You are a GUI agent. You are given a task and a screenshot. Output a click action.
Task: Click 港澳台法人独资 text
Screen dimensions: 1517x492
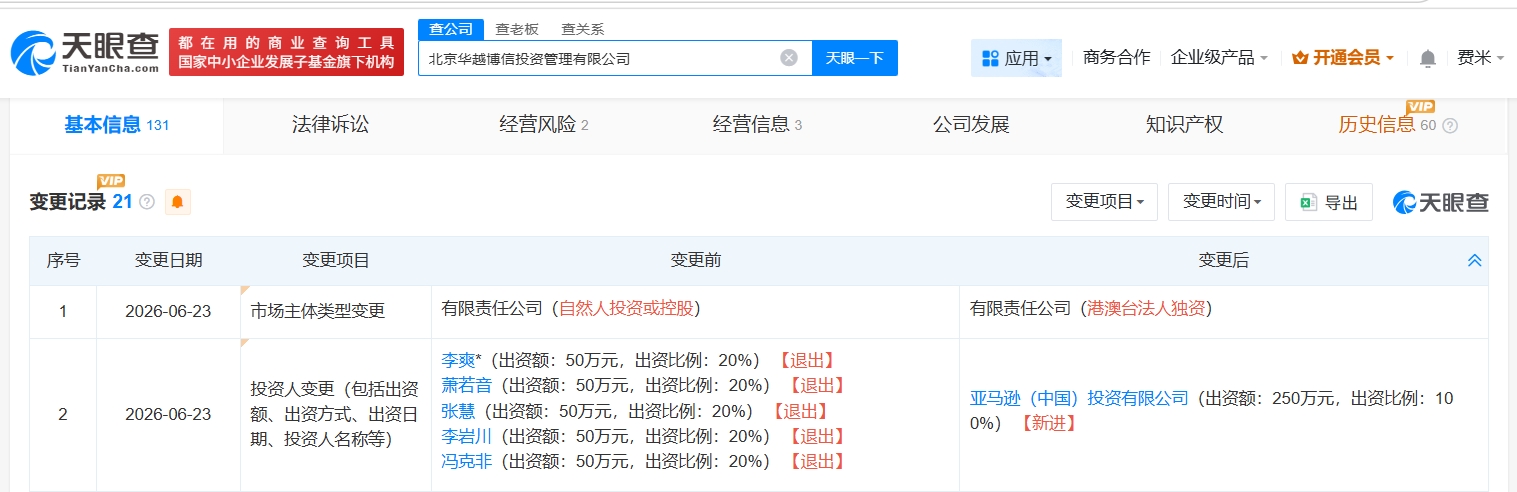(1148, 309)
